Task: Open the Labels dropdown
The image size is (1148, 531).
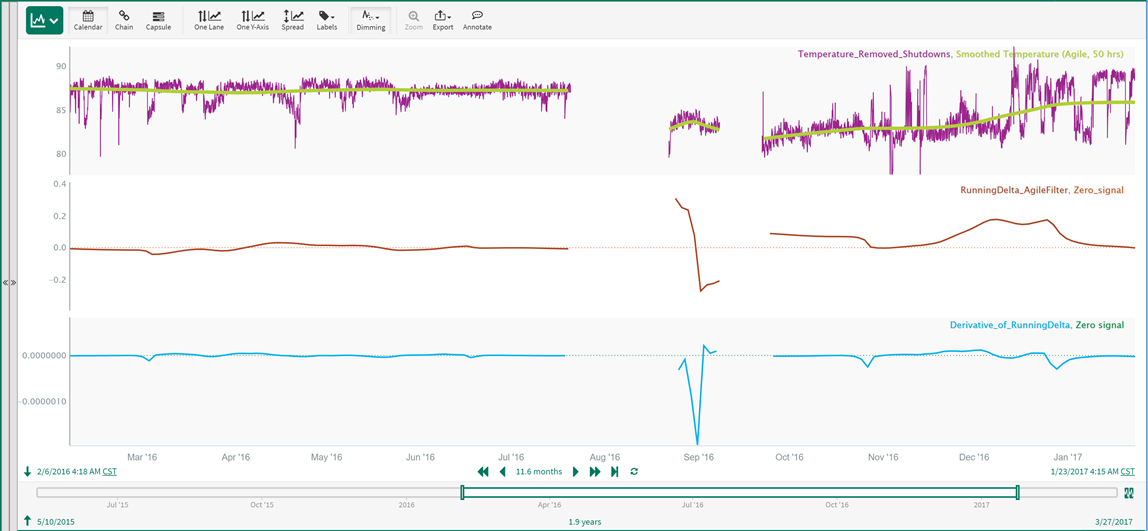Action: (x=327, y=20)
